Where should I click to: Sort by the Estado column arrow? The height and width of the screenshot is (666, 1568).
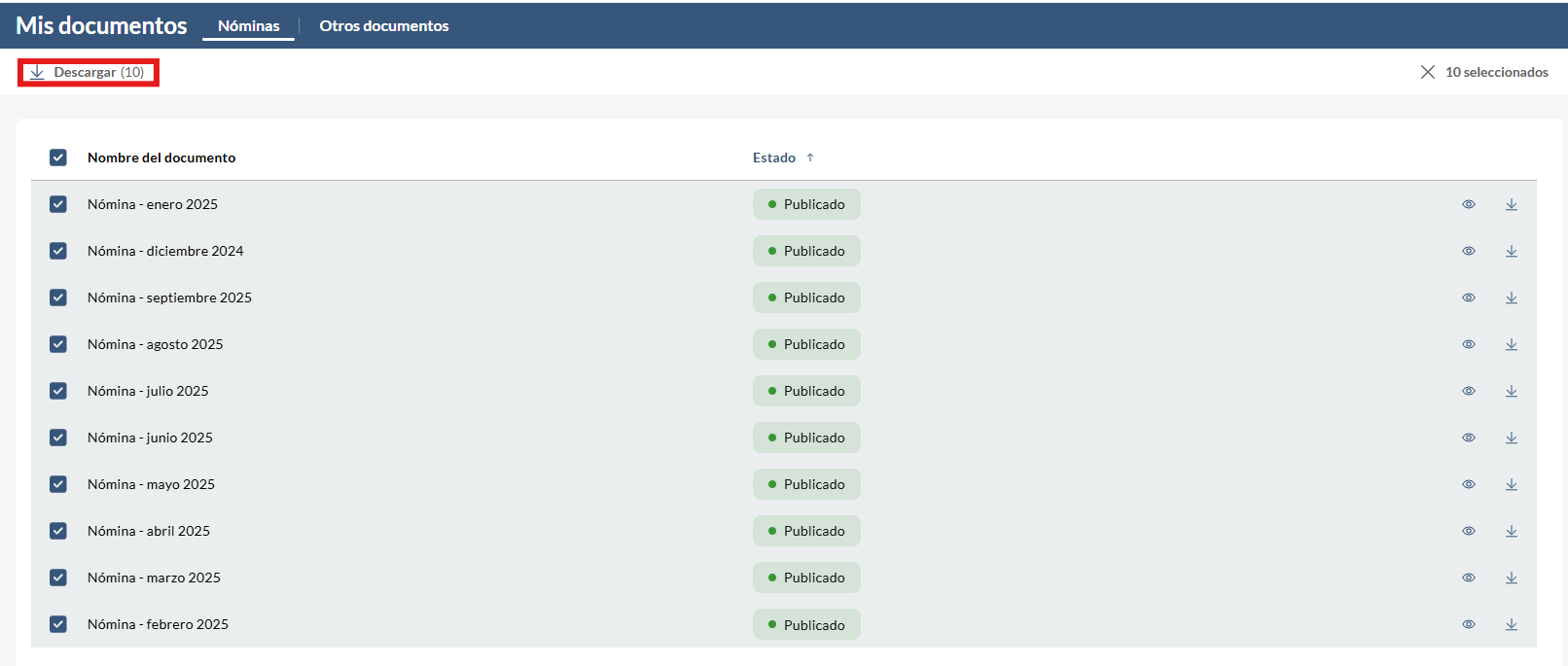click(809, 158)
